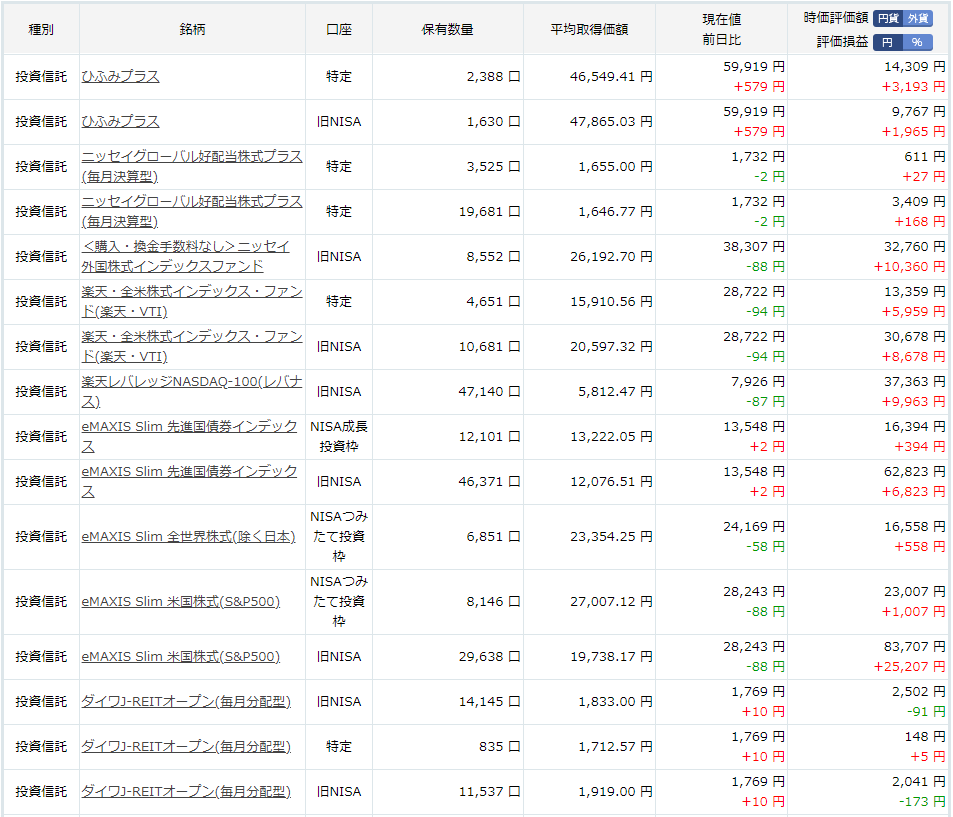Screen dimensions: 953x817
Task: Select average cost 1,712.57 円
Action: click(x=615, y=746)
